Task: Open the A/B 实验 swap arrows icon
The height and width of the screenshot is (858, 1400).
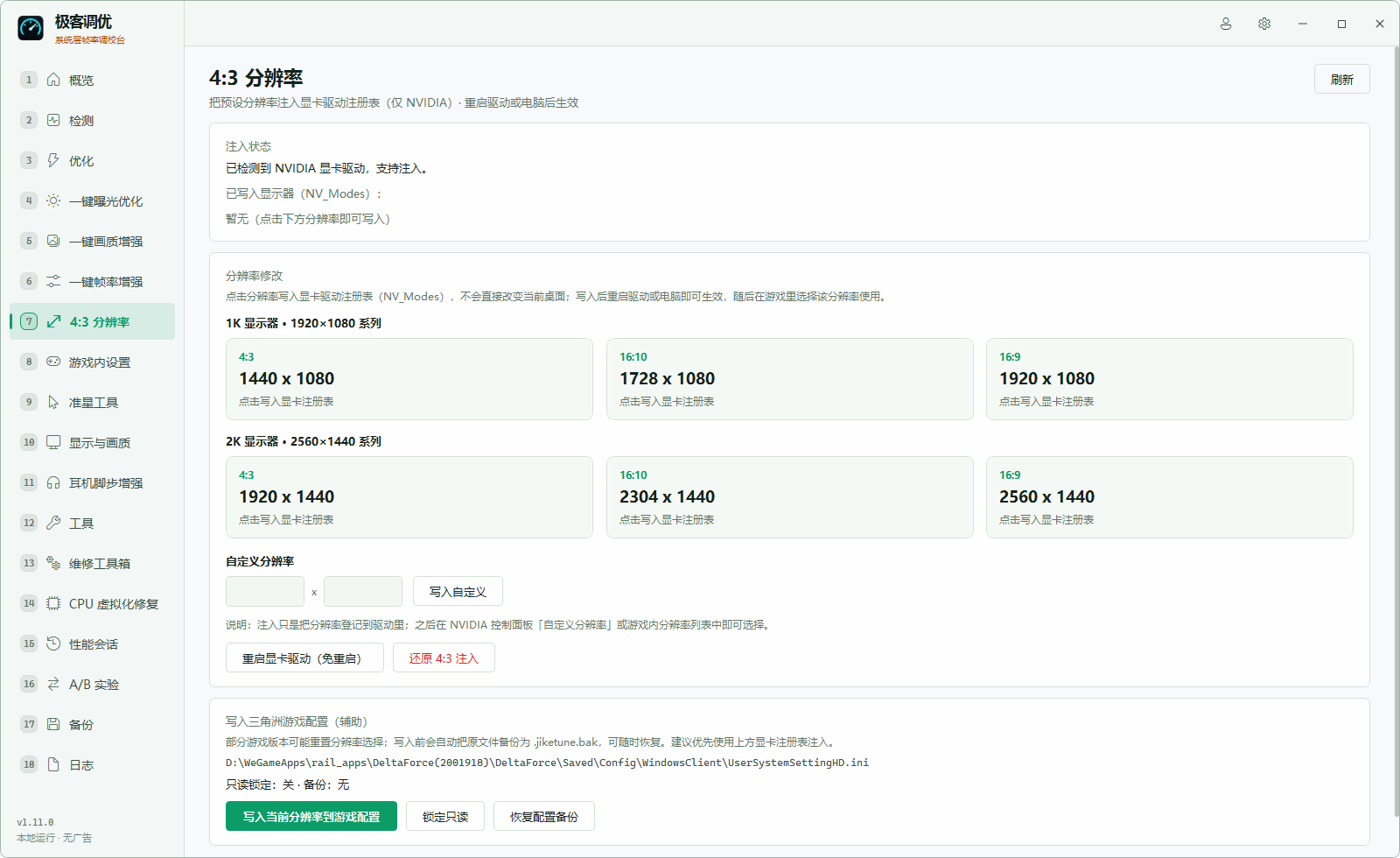Action: [53, 684]
